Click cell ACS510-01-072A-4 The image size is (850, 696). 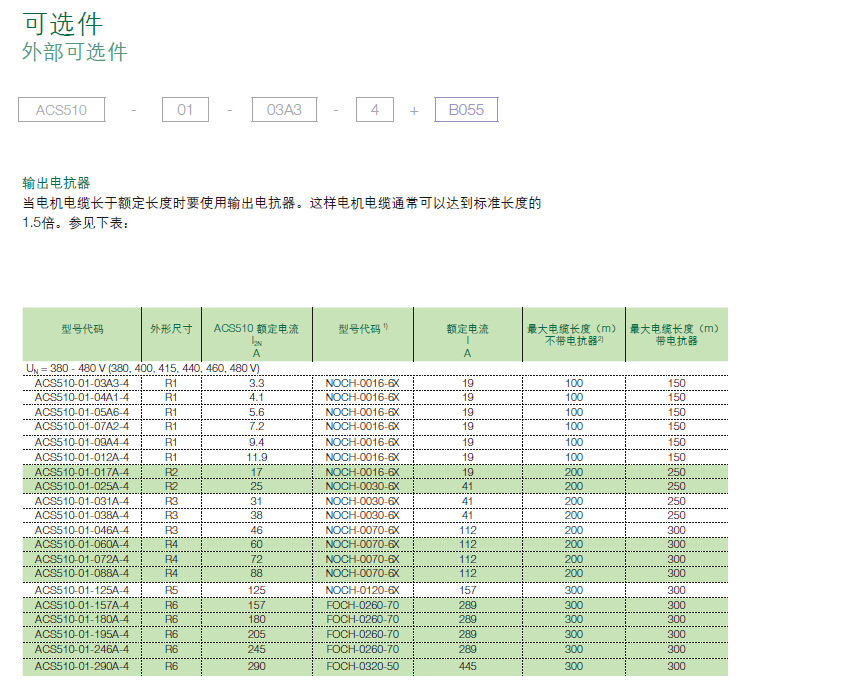point(82,559)
